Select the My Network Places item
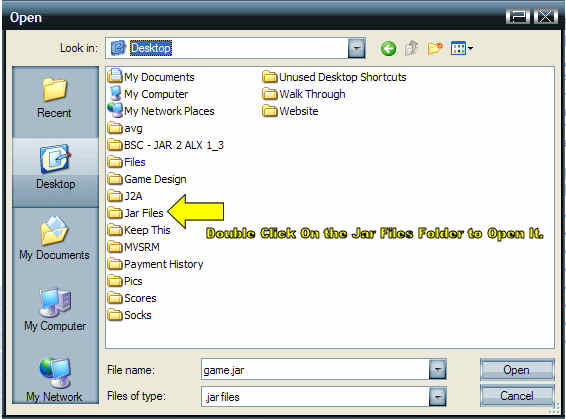The width and height of the screenshot is (566, 419). [x=161, y=111]
